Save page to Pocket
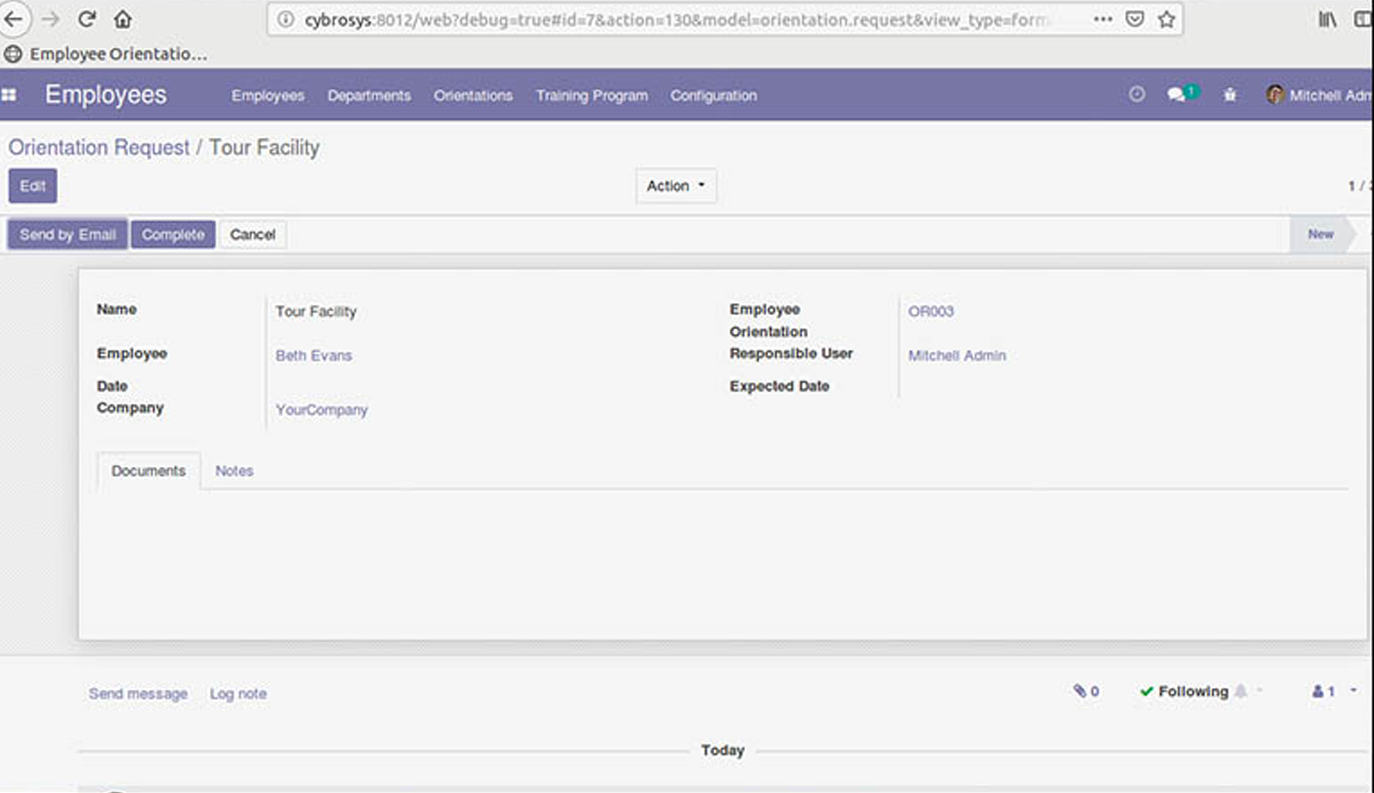The height and width of the screenshot is (793, 1374). click(1135, 19)
